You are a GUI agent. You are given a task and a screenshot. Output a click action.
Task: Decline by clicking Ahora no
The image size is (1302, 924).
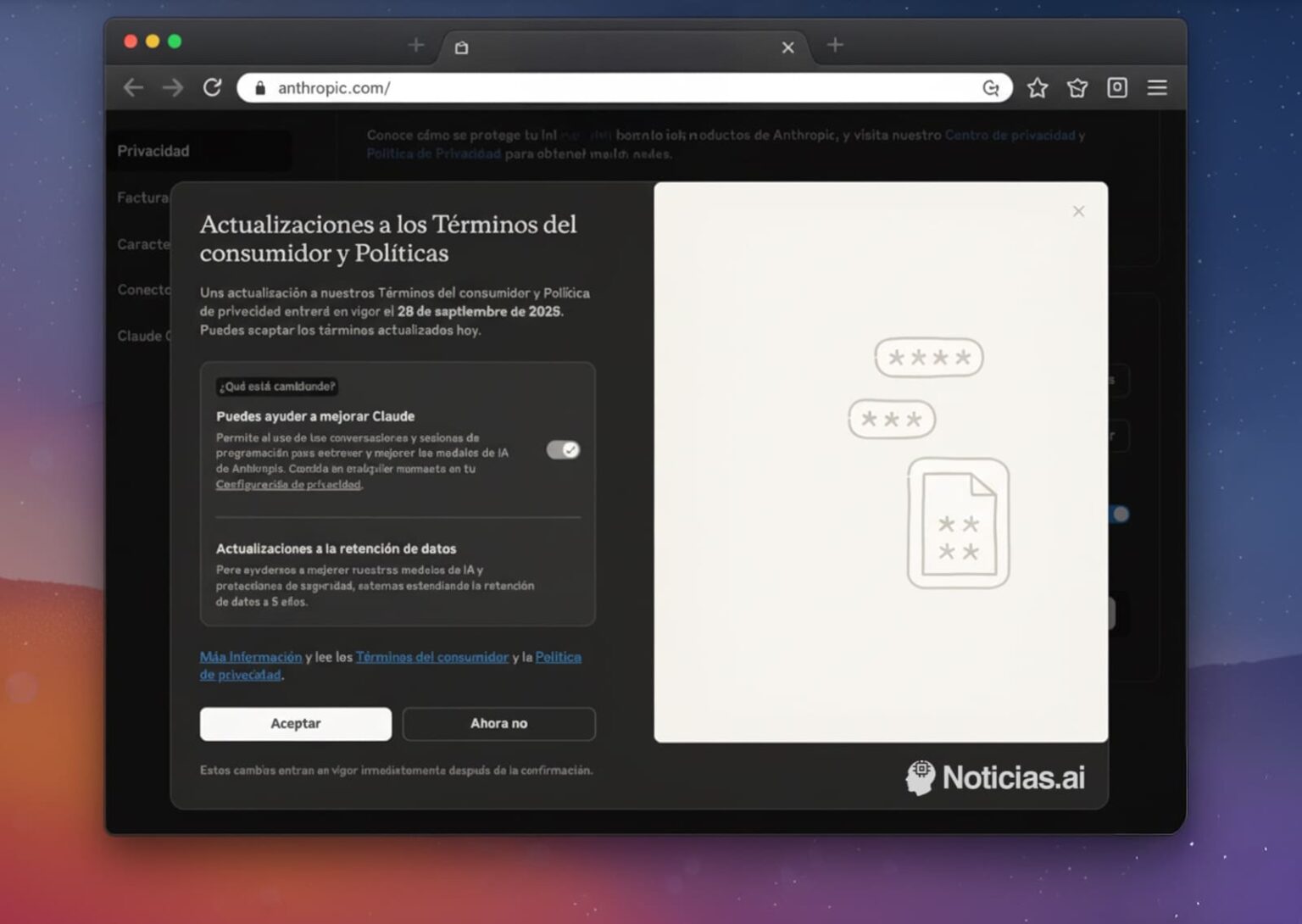click(x=498, y=723)
